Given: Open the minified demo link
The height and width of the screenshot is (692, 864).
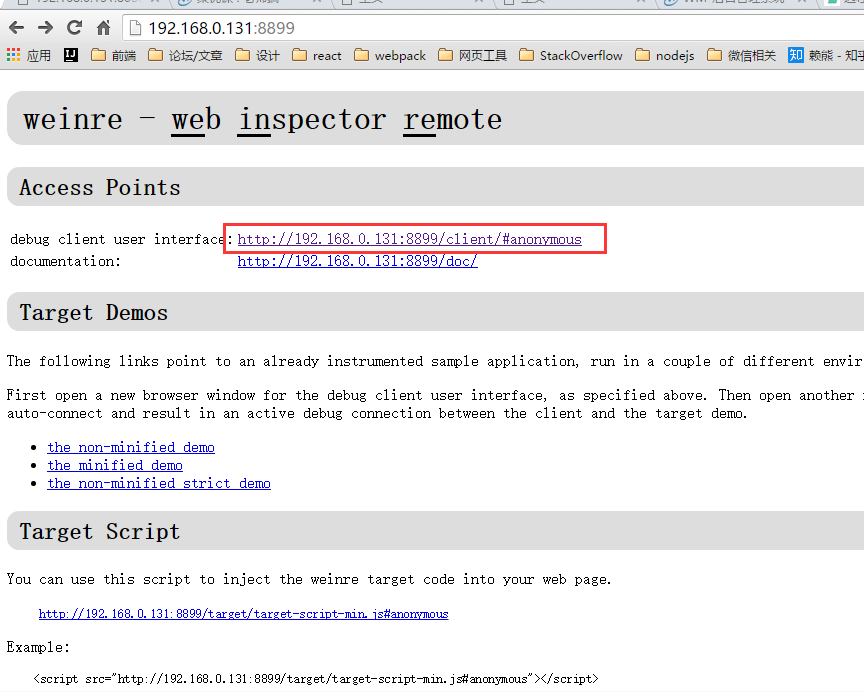Looking at the screenshot, I should tap(115, 466).
